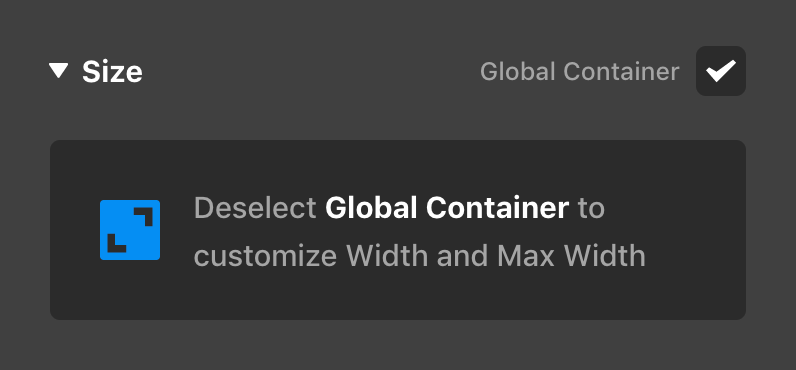
Task: Select the Global Container label text
Action: (x=579, y=72)
